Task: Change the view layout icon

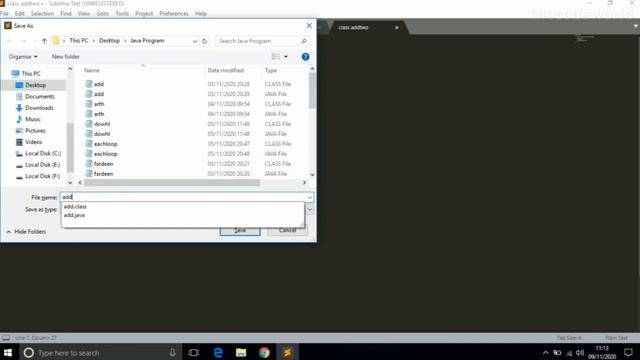Action: pos(276,57)
